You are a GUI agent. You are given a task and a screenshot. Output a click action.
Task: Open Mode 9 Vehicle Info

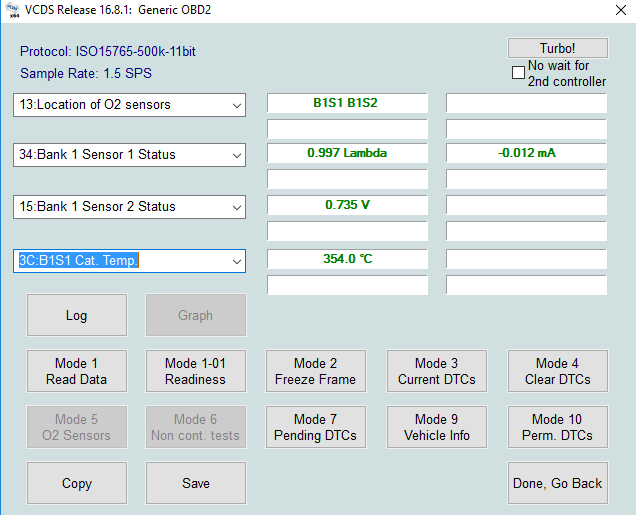436,427
